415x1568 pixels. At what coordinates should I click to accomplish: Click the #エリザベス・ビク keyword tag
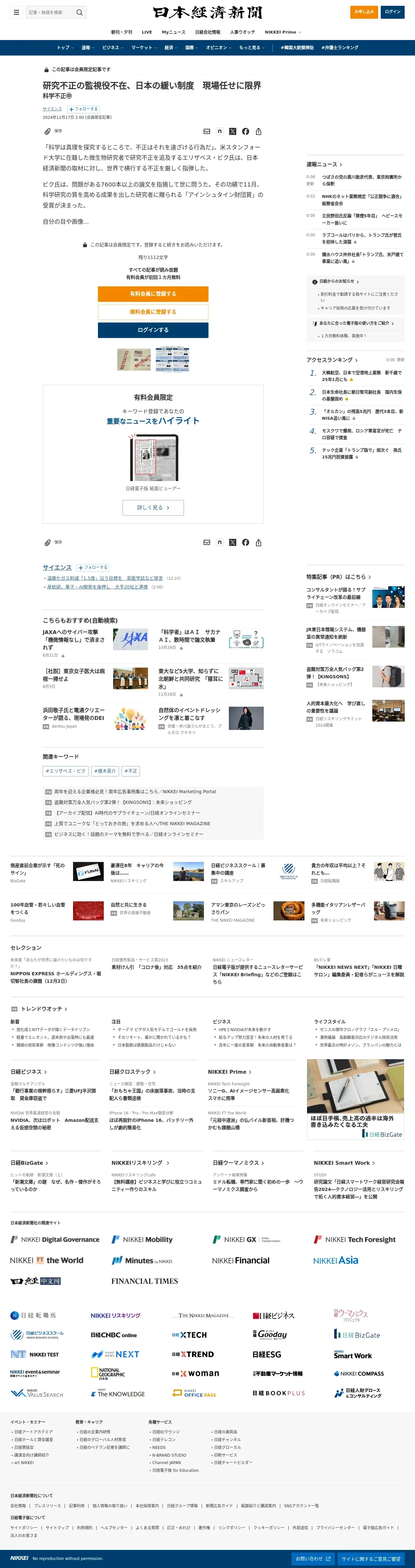[x=65, y=771]
